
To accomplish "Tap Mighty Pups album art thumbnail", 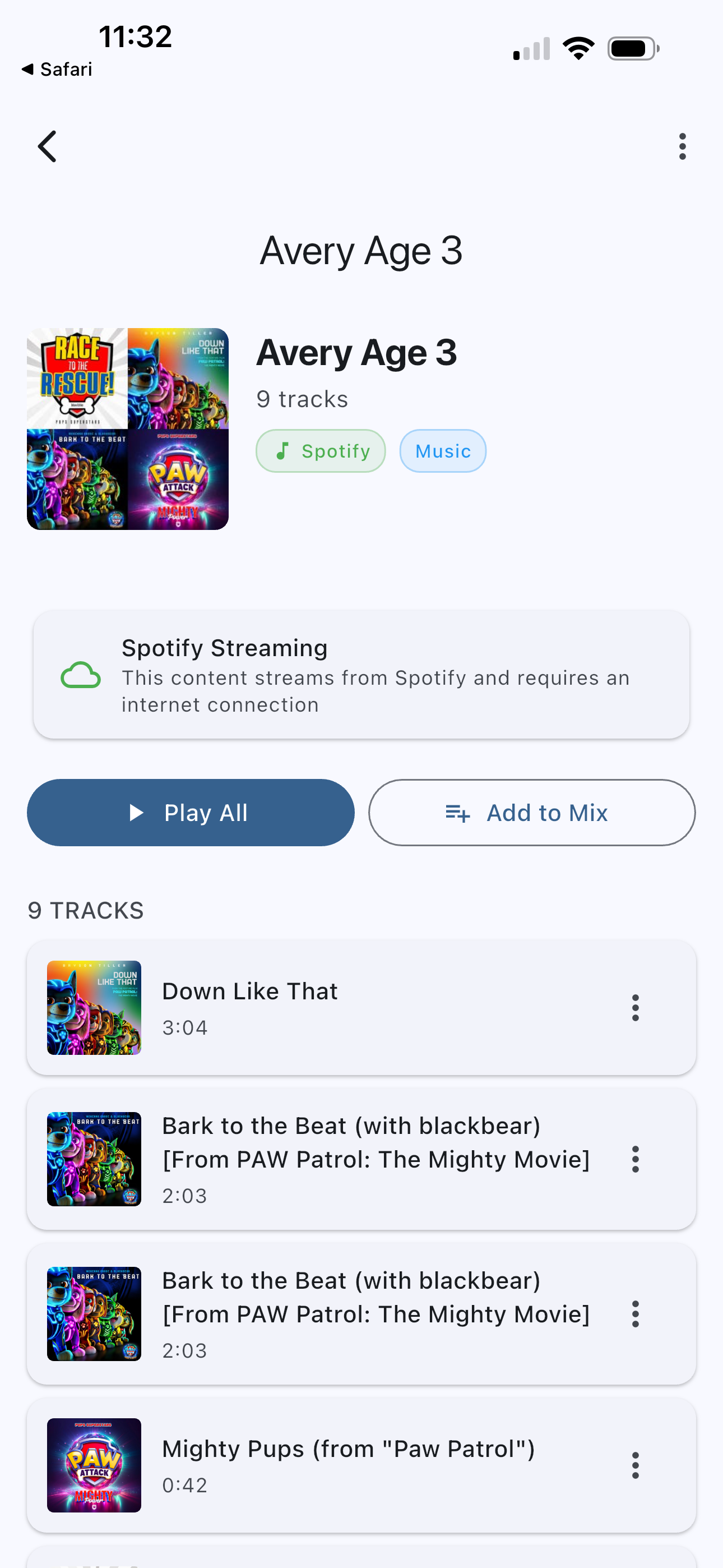I will 94,1465.
